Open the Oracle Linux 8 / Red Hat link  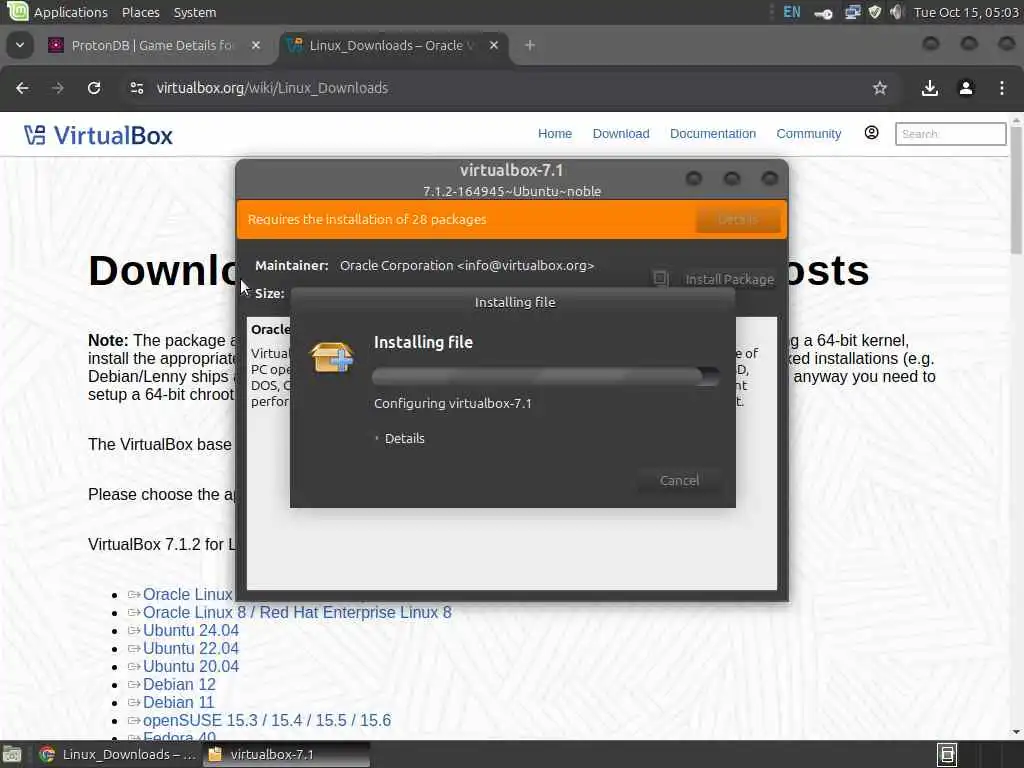[296, 613]
